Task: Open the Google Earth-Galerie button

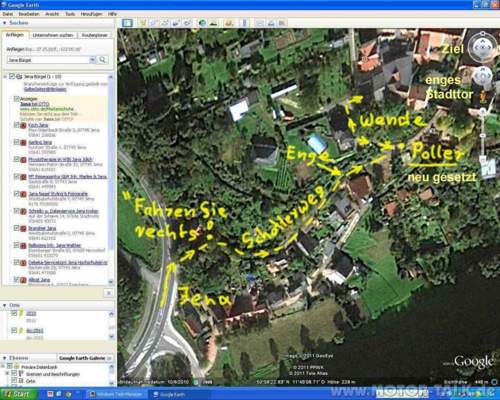Action: (x=84, y=358)
